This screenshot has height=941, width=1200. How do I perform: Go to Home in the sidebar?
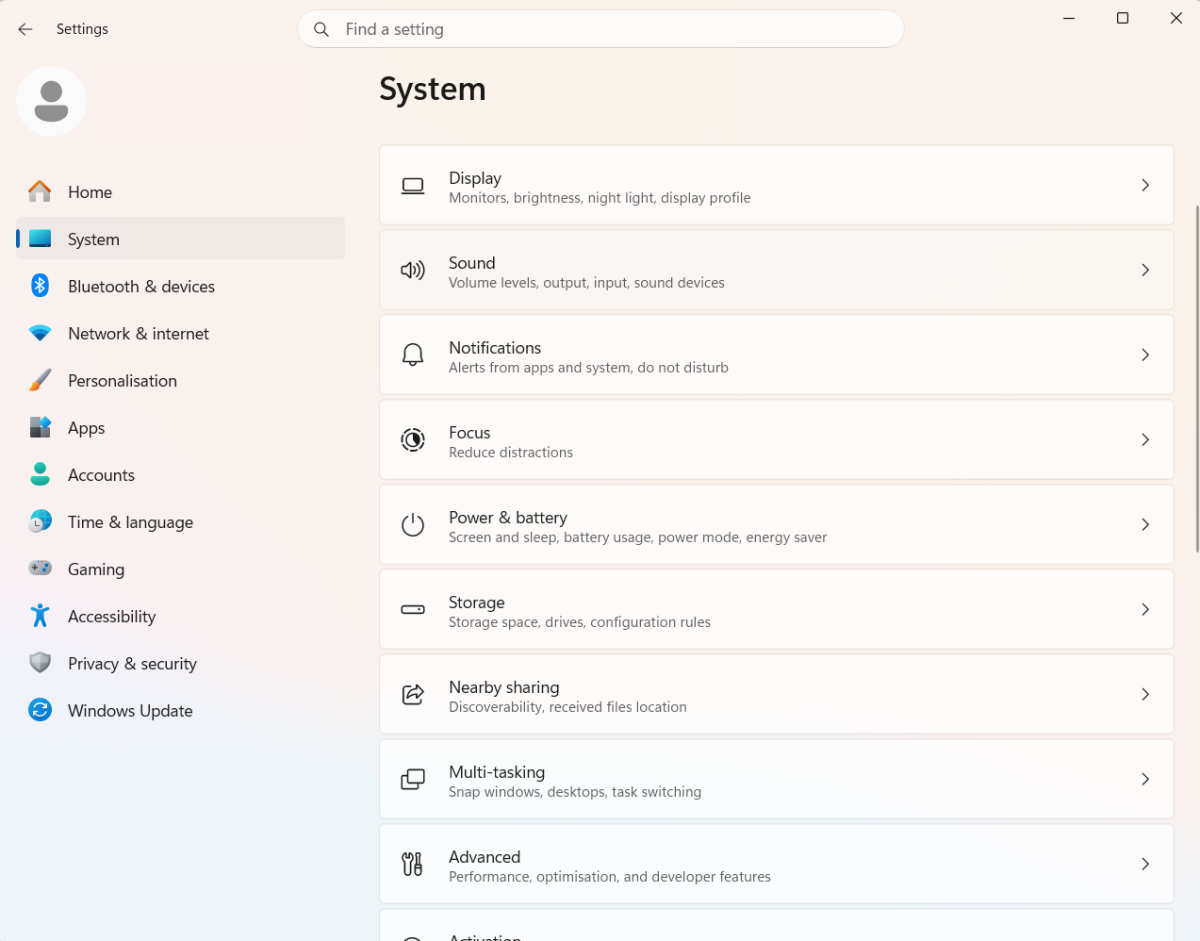[180, 191]
